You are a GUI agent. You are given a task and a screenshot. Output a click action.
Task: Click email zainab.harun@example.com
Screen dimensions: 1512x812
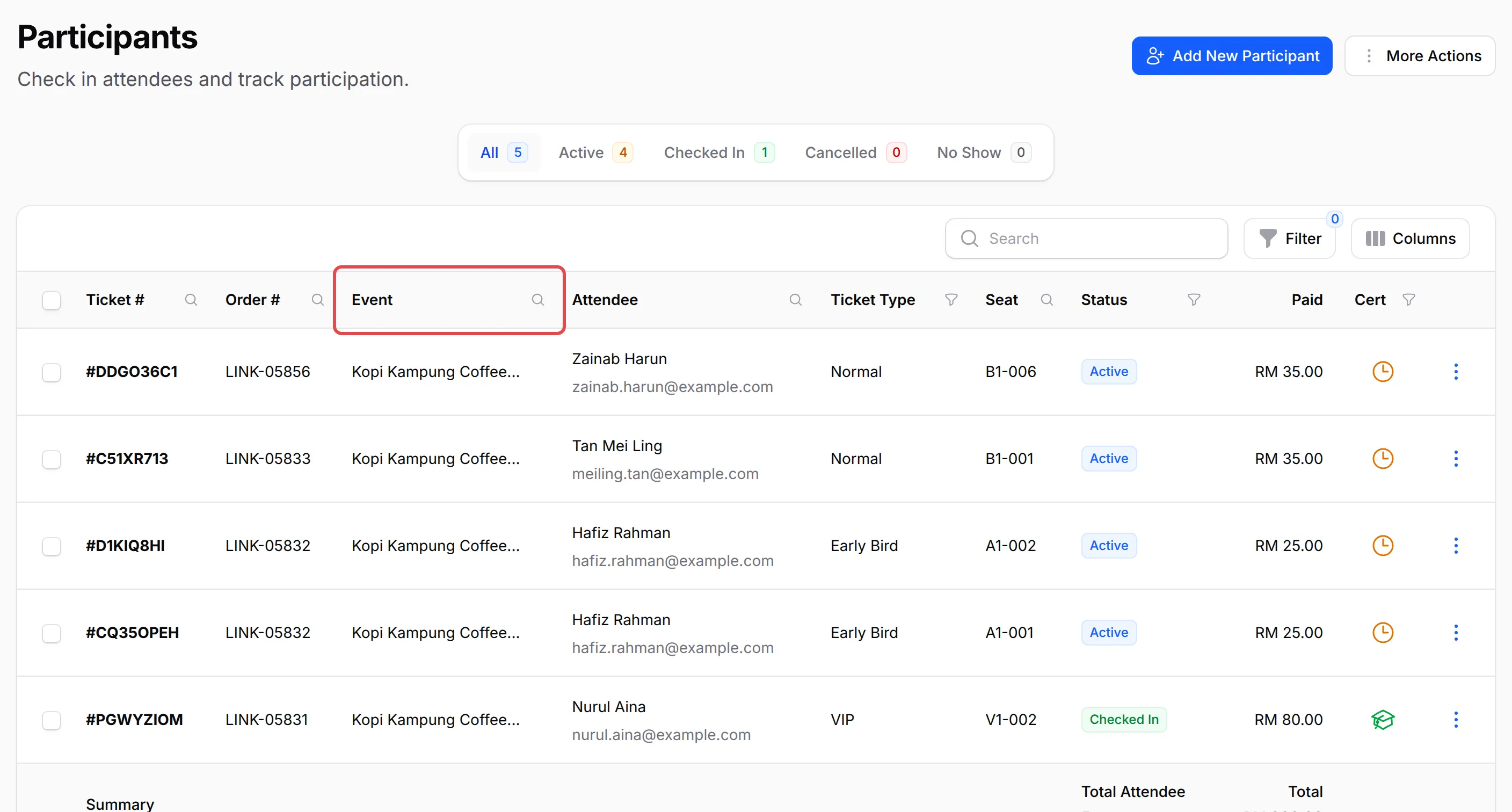click(x=672, y=387)
